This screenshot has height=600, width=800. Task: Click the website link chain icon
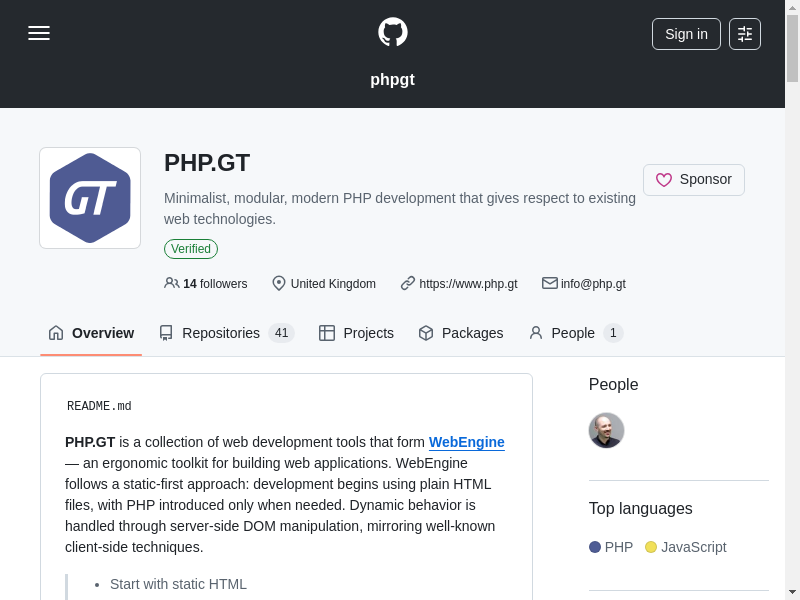pyautogui.click(x=408, y=283)
